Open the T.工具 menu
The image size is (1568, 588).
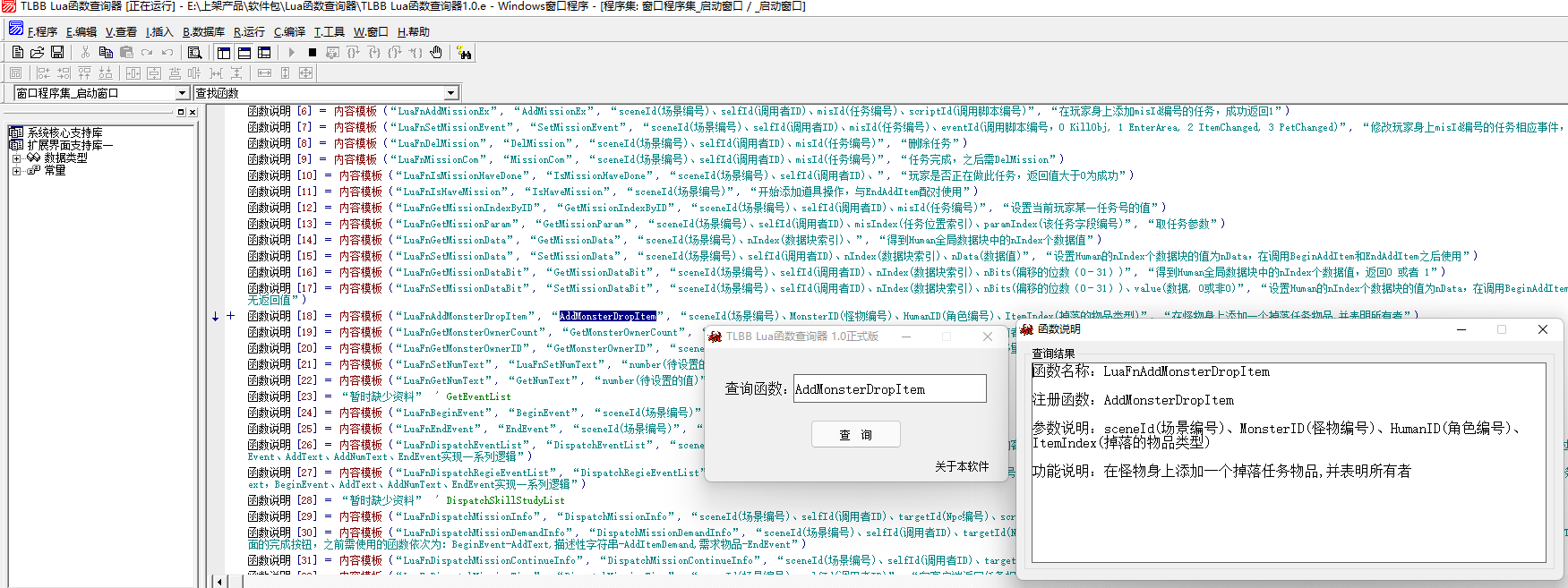pos(329,31)
